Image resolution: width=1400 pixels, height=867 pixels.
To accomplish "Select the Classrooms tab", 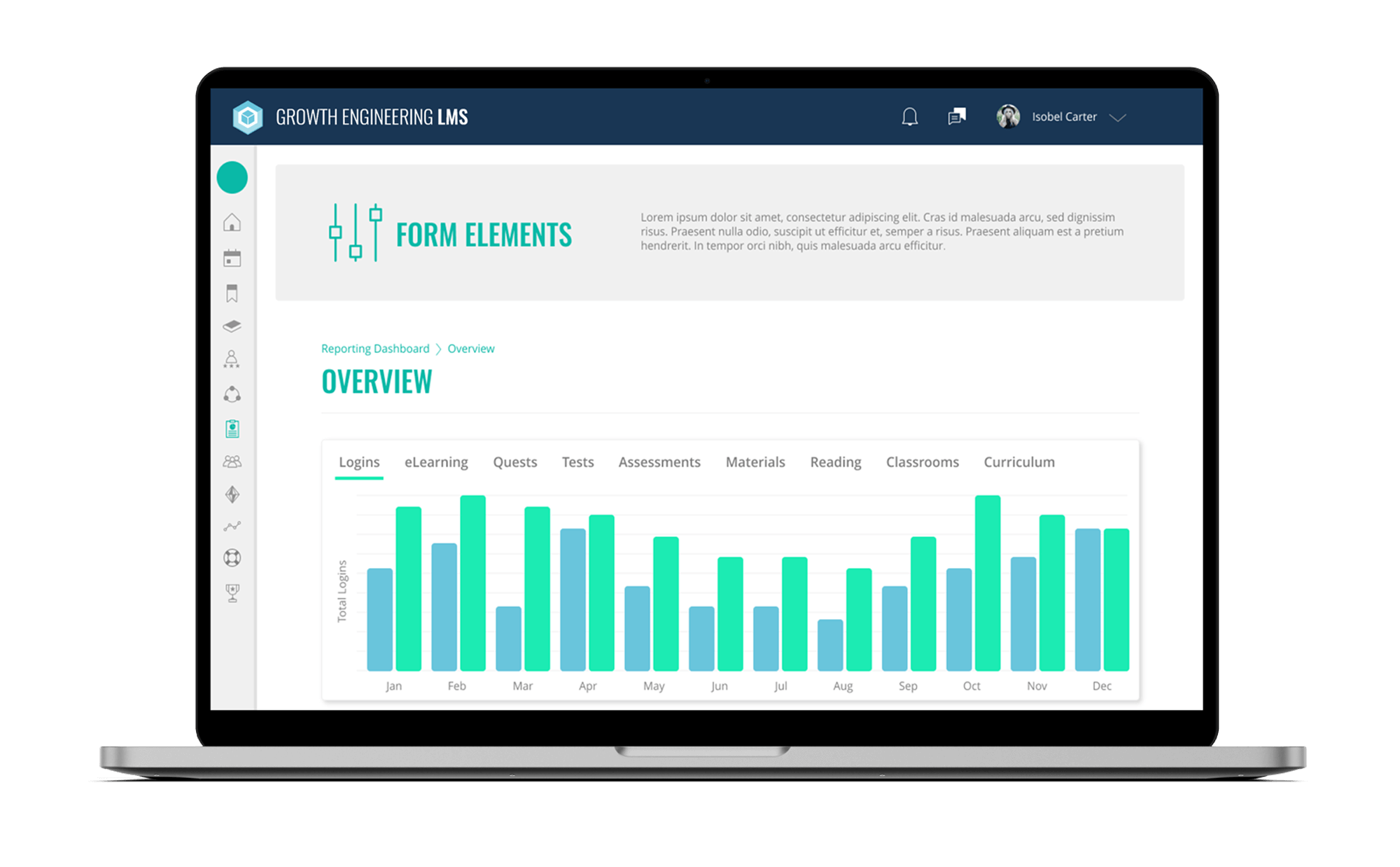I will (x=922, y=462).
